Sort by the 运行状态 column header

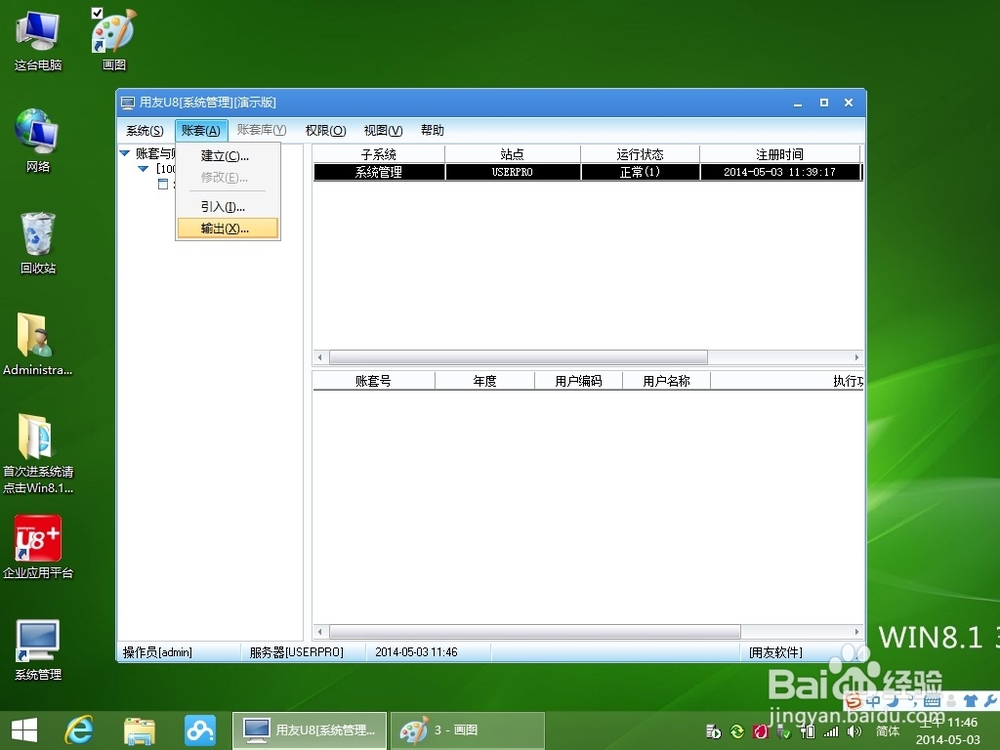pyautogui.click(x=640, y=154)
